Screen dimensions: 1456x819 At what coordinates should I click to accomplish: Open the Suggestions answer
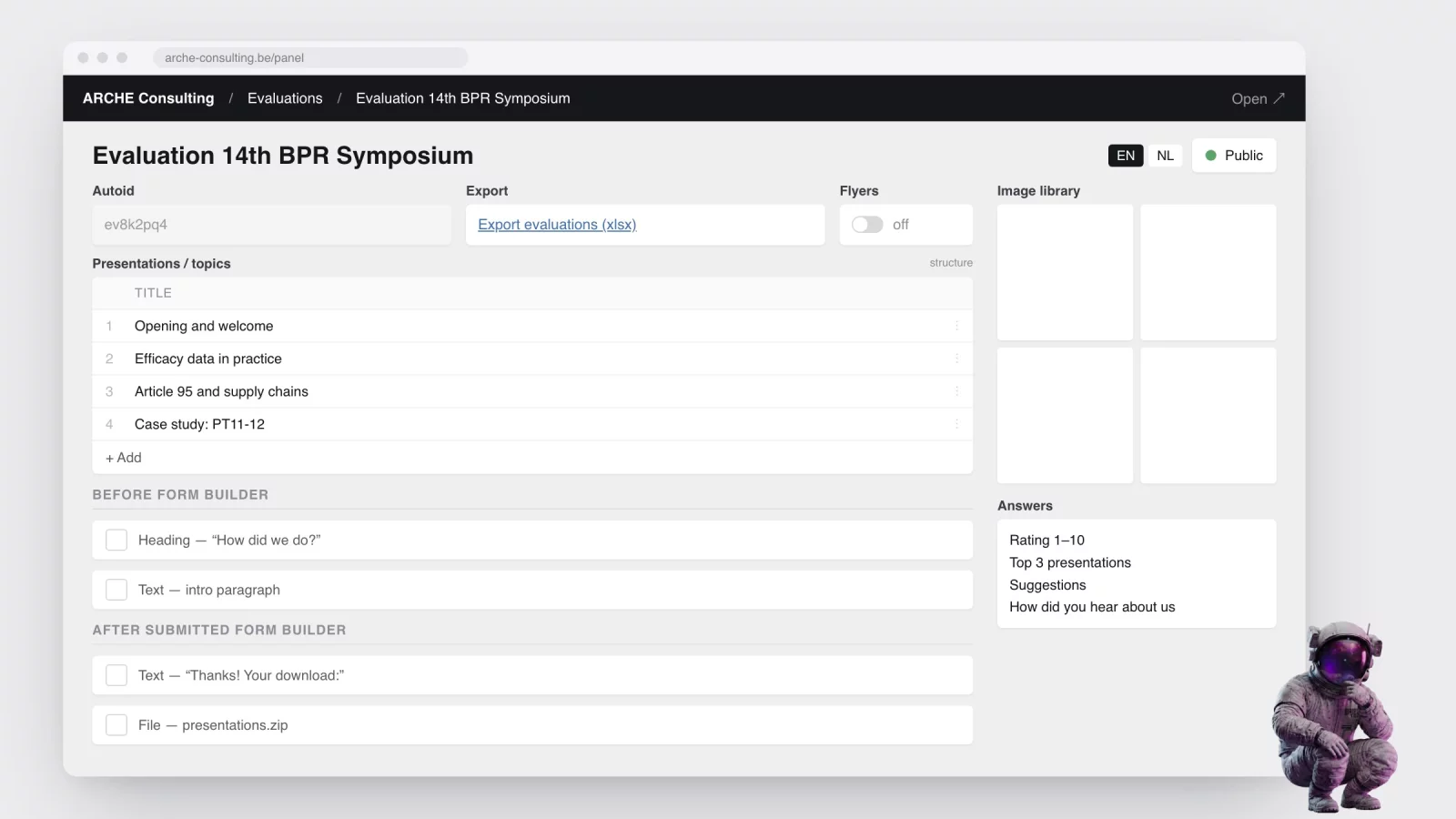coord(1047,585)
